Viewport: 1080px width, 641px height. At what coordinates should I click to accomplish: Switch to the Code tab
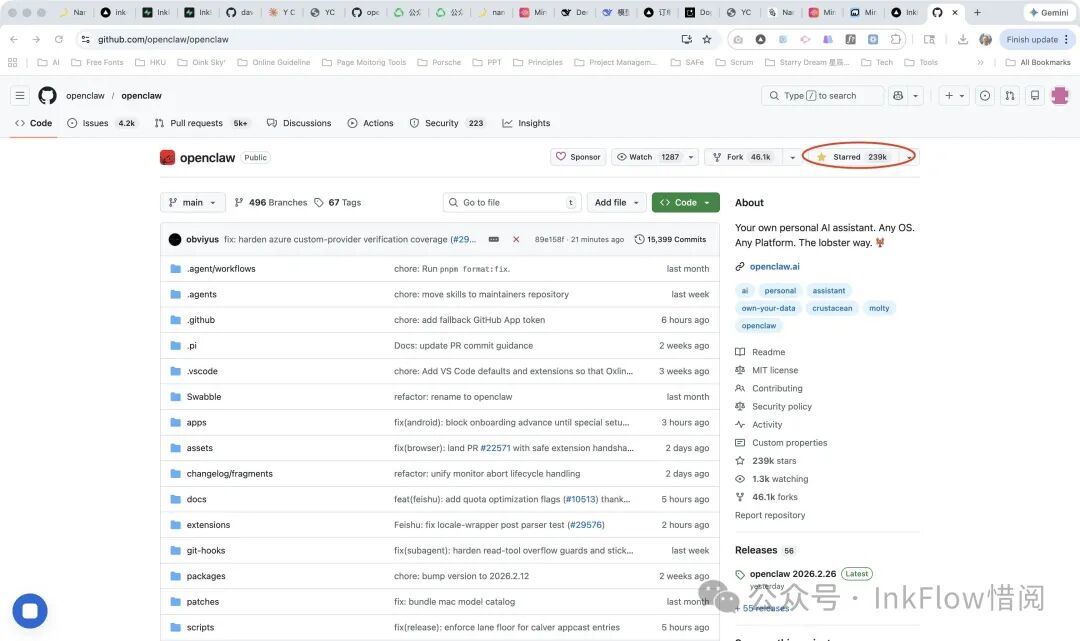pyautogui.click(x=34, y=123)
